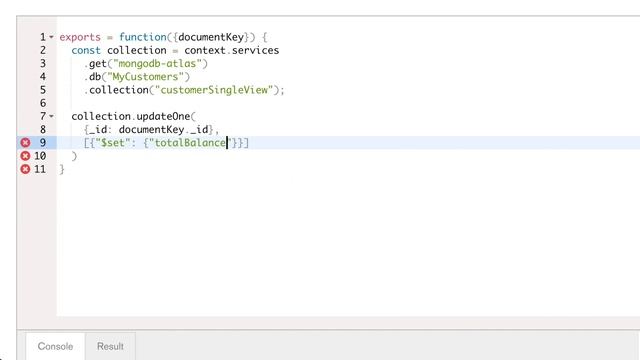
Task: Collapse the updateOne fold arrow on line 7
Action: (x=51, y=116)
